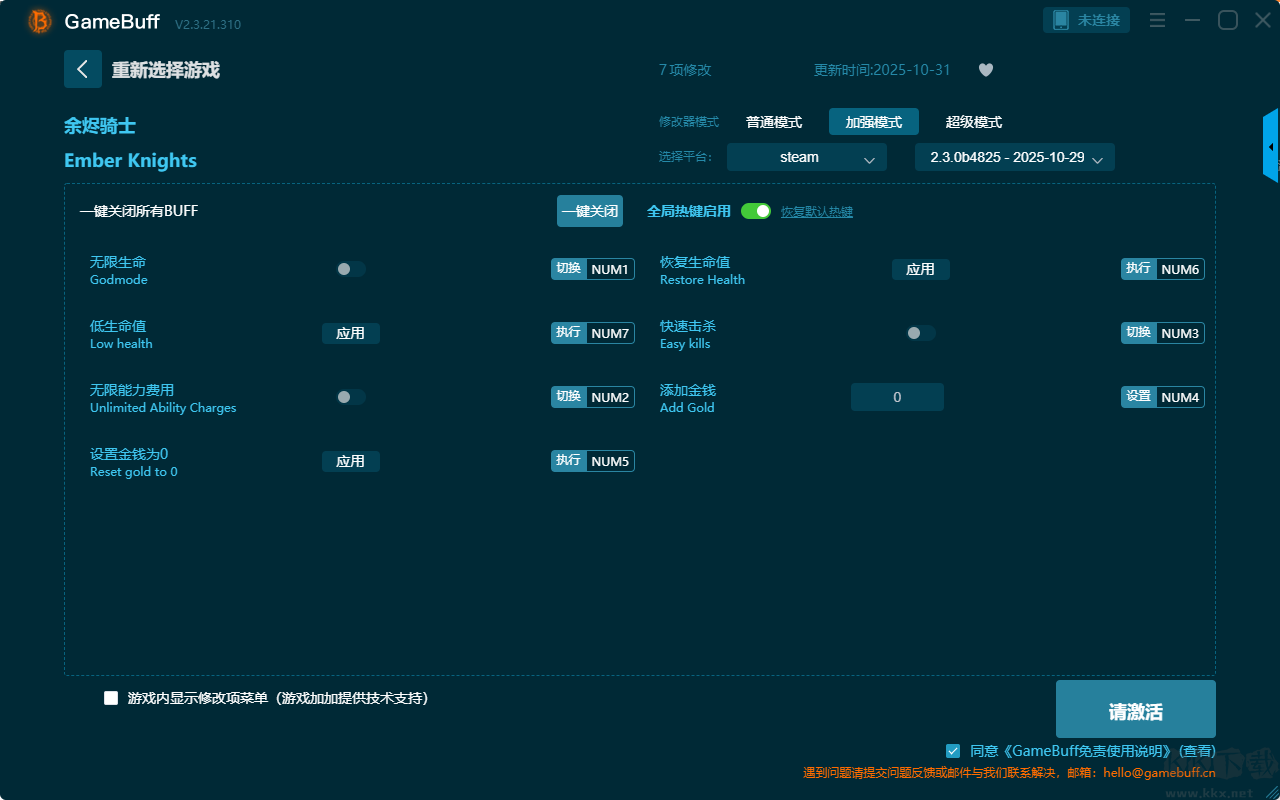Check the in-game modifier menu checkbox
This screenshot has width=1280, height=800.
pyautogui.click(x=111, y=698)
